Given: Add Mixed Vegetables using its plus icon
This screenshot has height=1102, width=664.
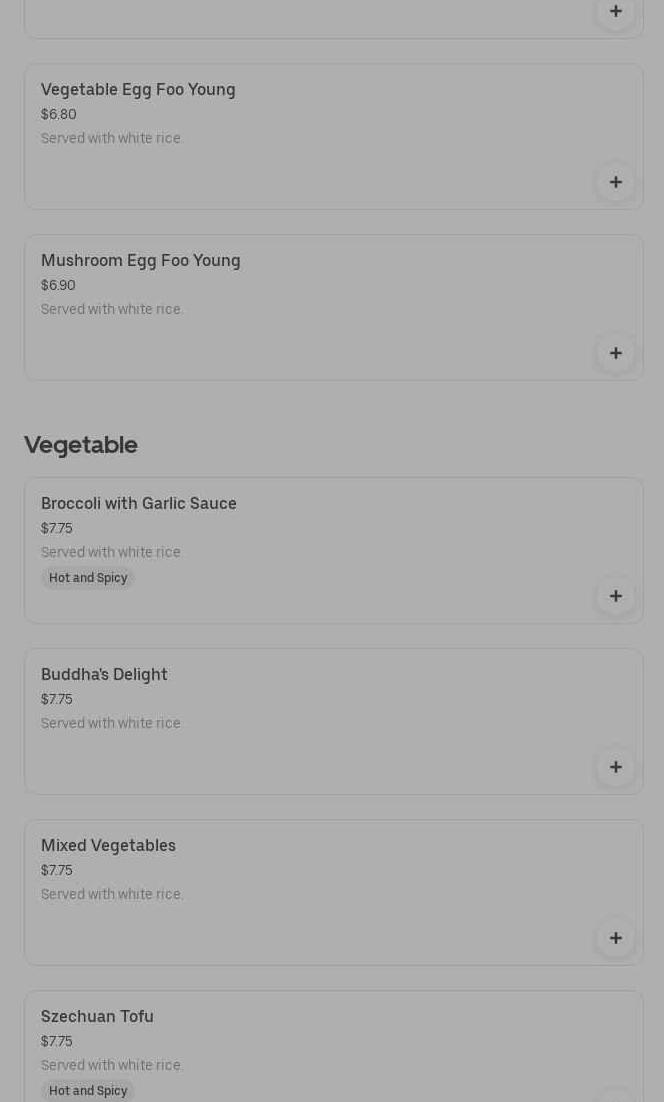Looking at the screenshot, I should (x=615, y=938).
